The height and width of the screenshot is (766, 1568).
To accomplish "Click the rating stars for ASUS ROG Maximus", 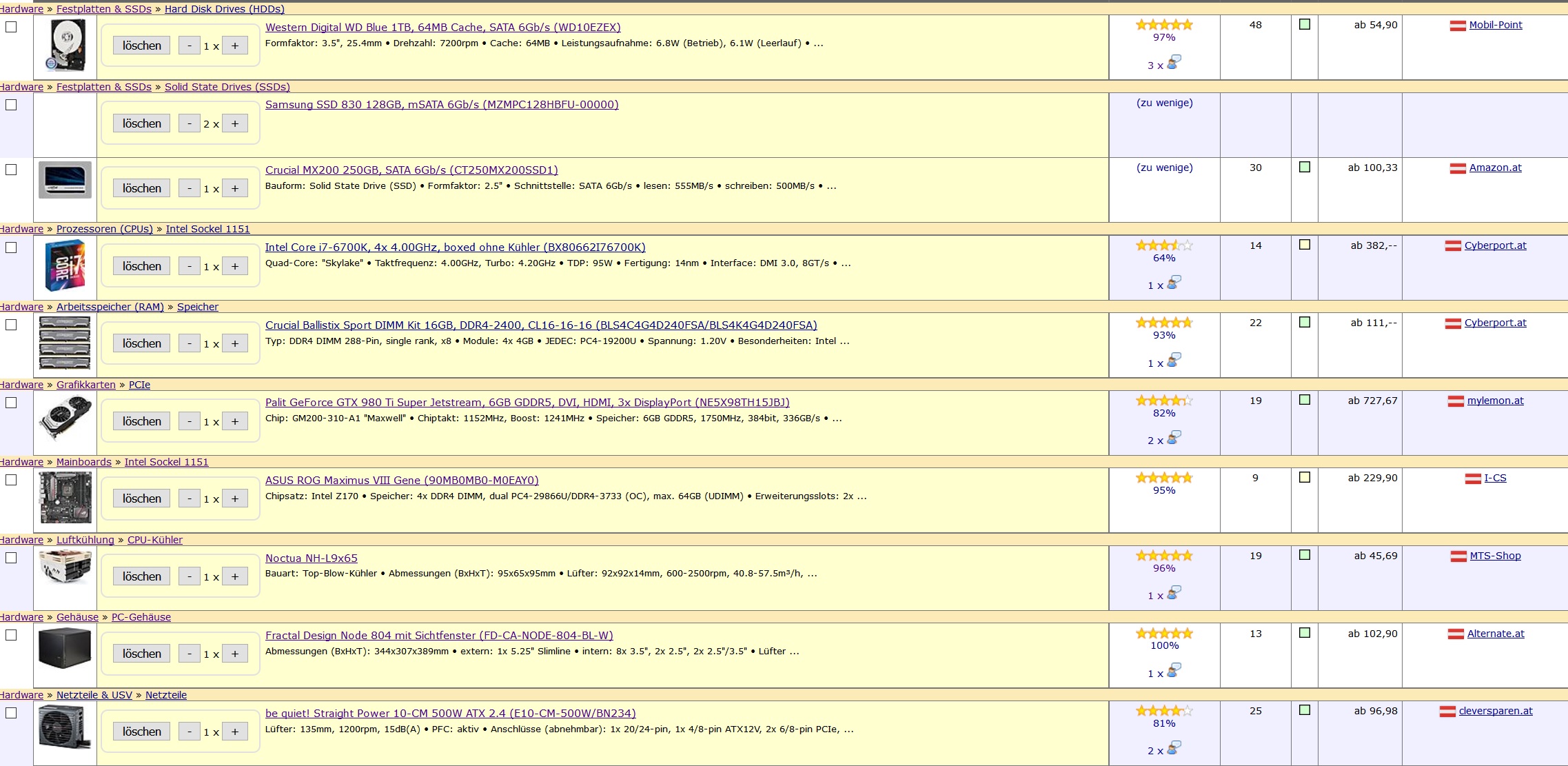I will (x=1164, y=478).
